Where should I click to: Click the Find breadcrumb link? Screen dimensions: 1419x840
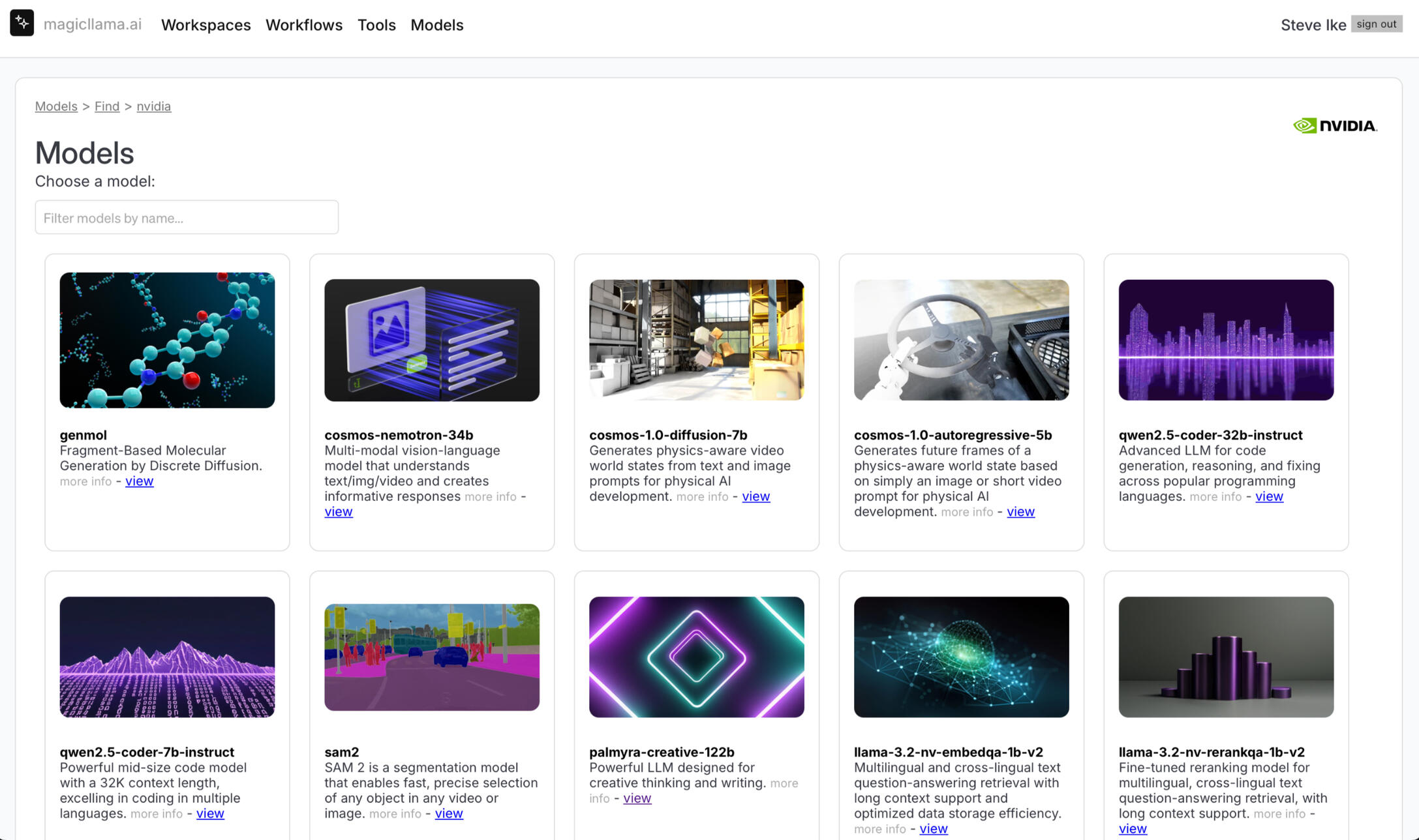107,106
